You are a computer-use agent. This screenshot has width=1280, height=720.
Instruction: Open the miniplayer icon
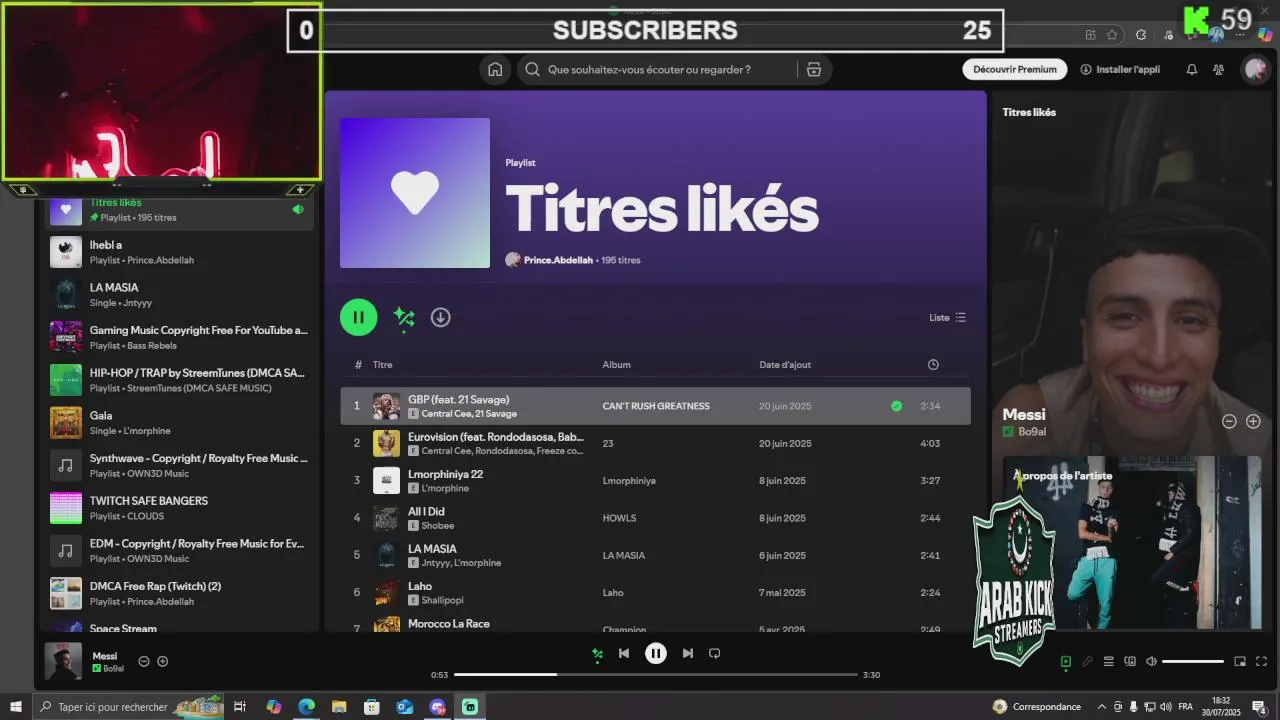[1240, 661]
